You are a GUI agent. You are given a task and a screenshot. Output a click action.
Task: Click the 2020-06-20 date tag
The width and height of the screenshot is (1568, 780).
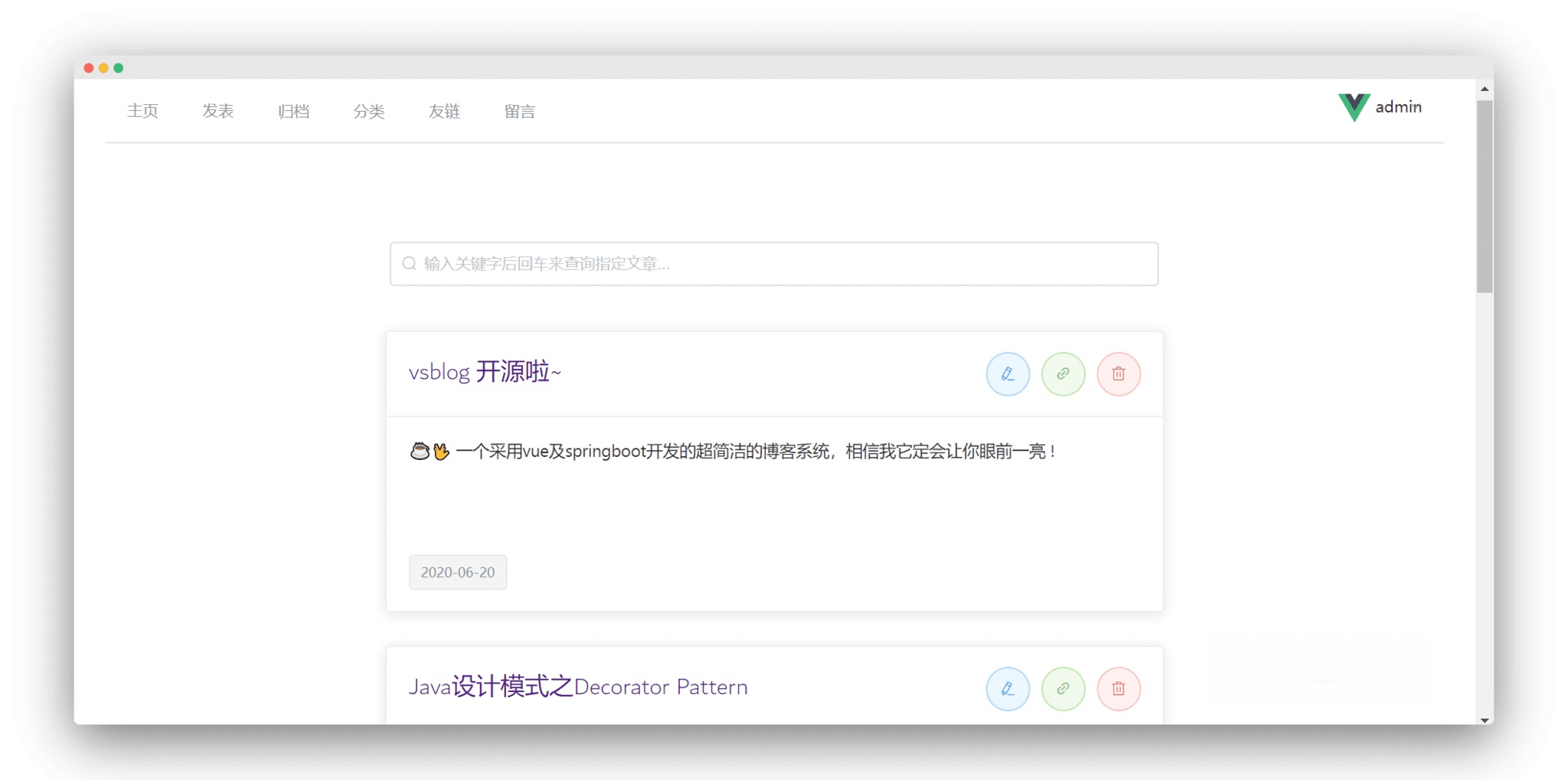point(458,573)
